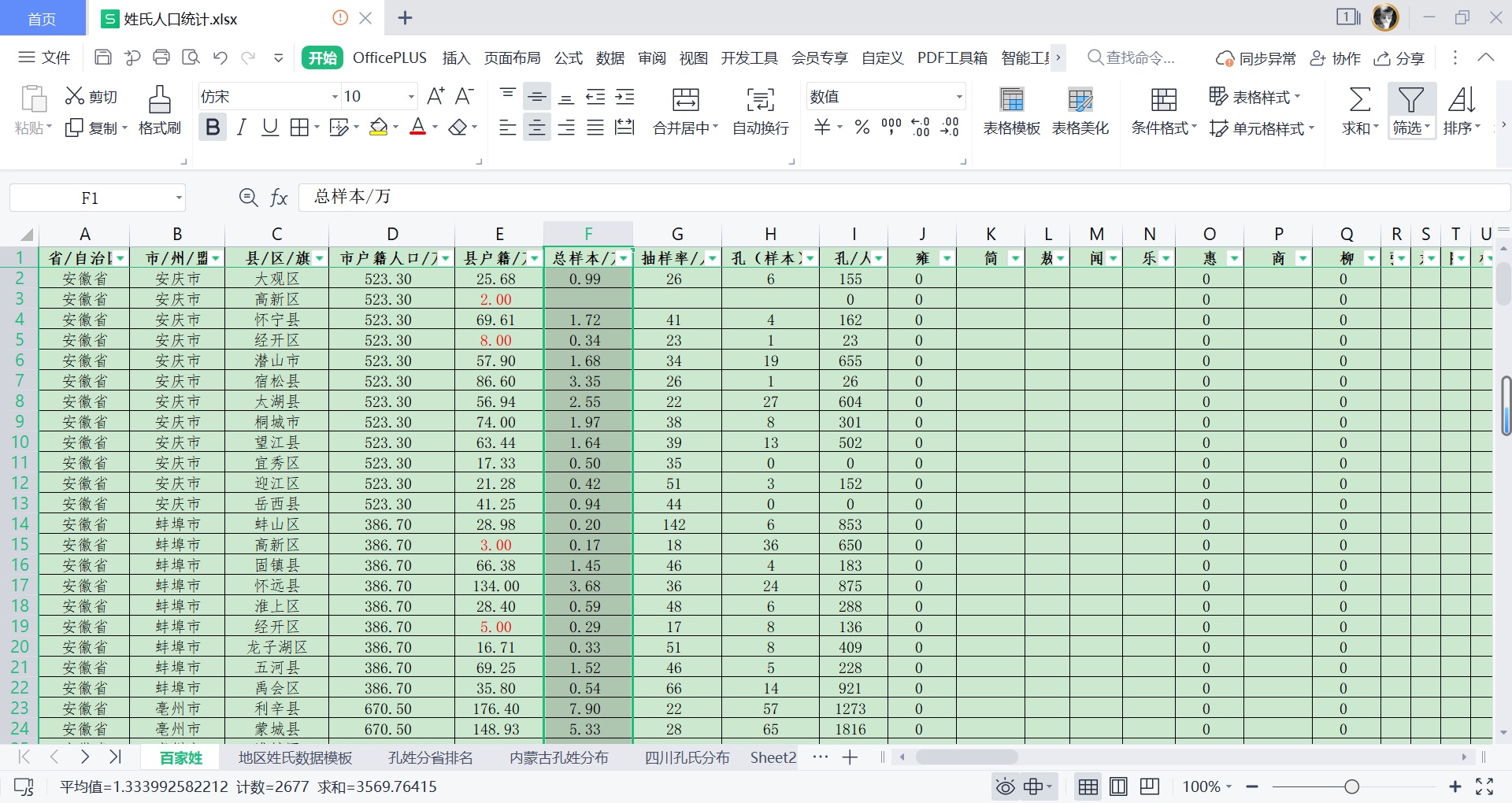Click the Save icon in quick toolbar

pos(102,57)
